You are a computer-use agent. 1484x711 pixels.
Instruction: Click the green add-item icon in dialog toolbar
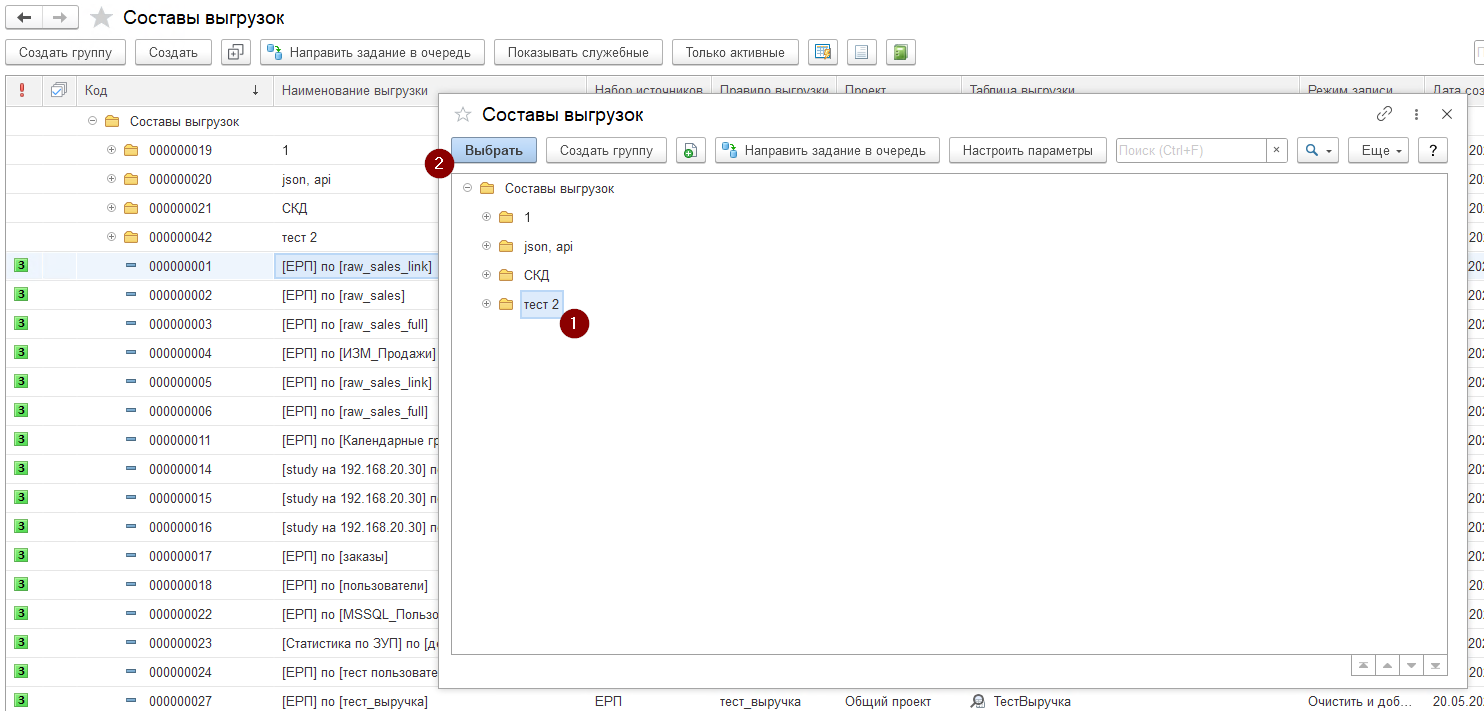pos(690,151)
